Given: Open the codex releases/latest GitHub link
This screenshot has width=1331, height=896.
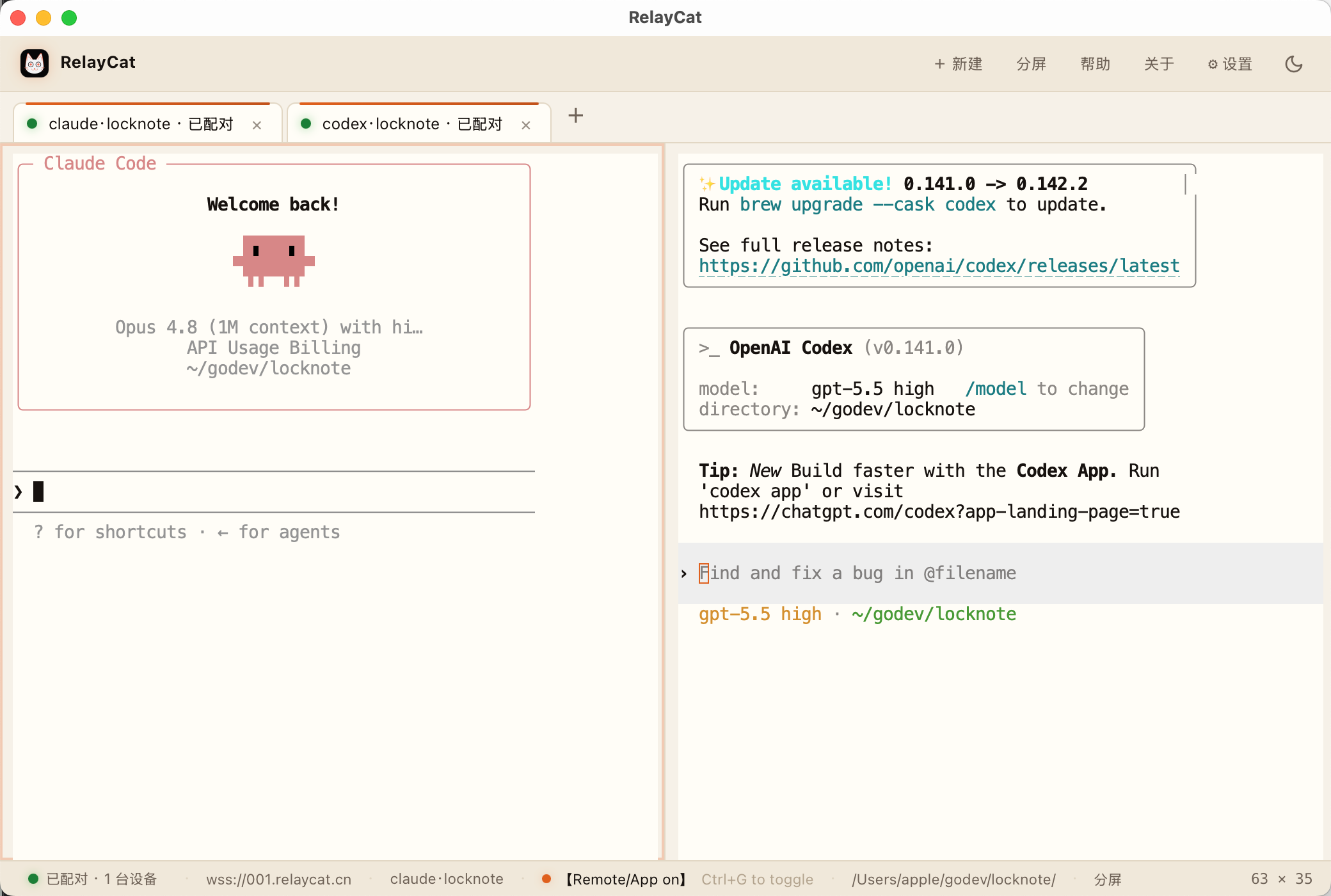Looking at the screenshot, I should (939, 266).
